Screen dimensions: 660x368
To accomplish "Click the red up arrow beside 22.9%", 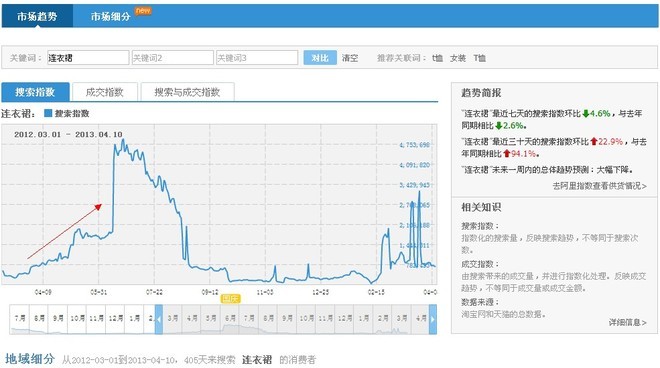I will 593,141.
